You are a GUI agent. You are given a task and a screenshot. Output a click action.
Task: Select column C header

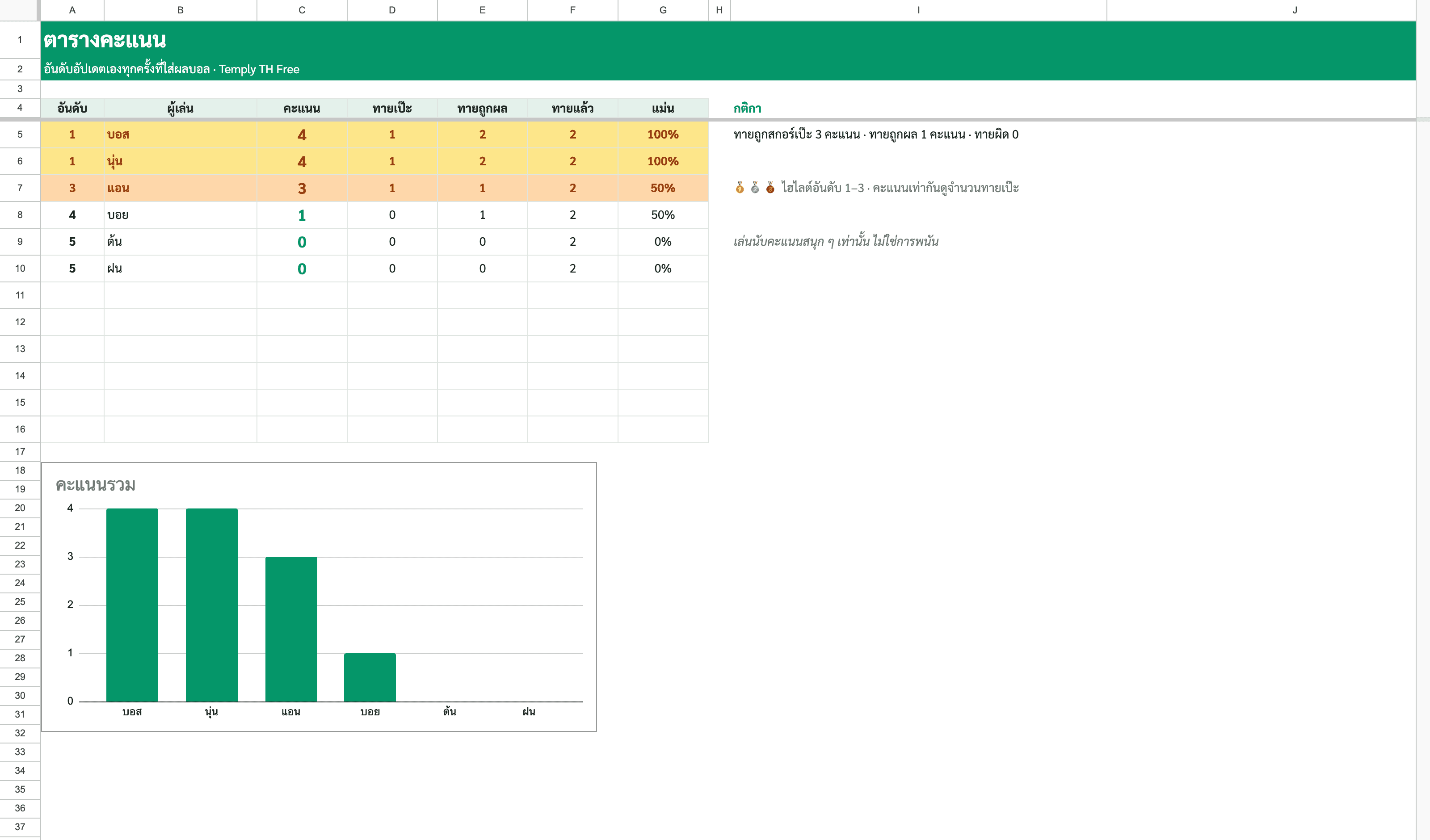[x=302, y=10]
